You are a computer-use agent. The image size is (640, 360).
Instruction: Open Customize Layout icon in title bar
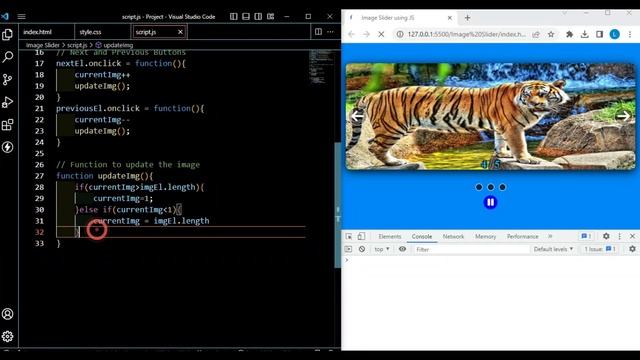click(x=271, y=17)
